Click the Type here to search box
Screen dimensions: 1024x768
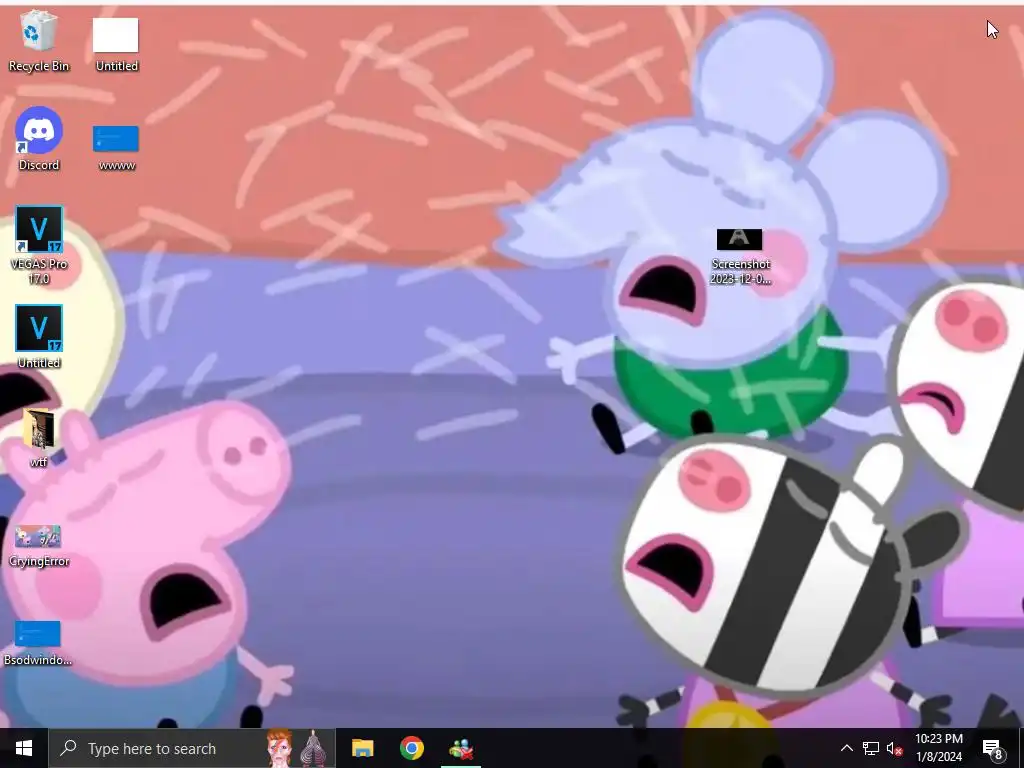click(192, 748)
